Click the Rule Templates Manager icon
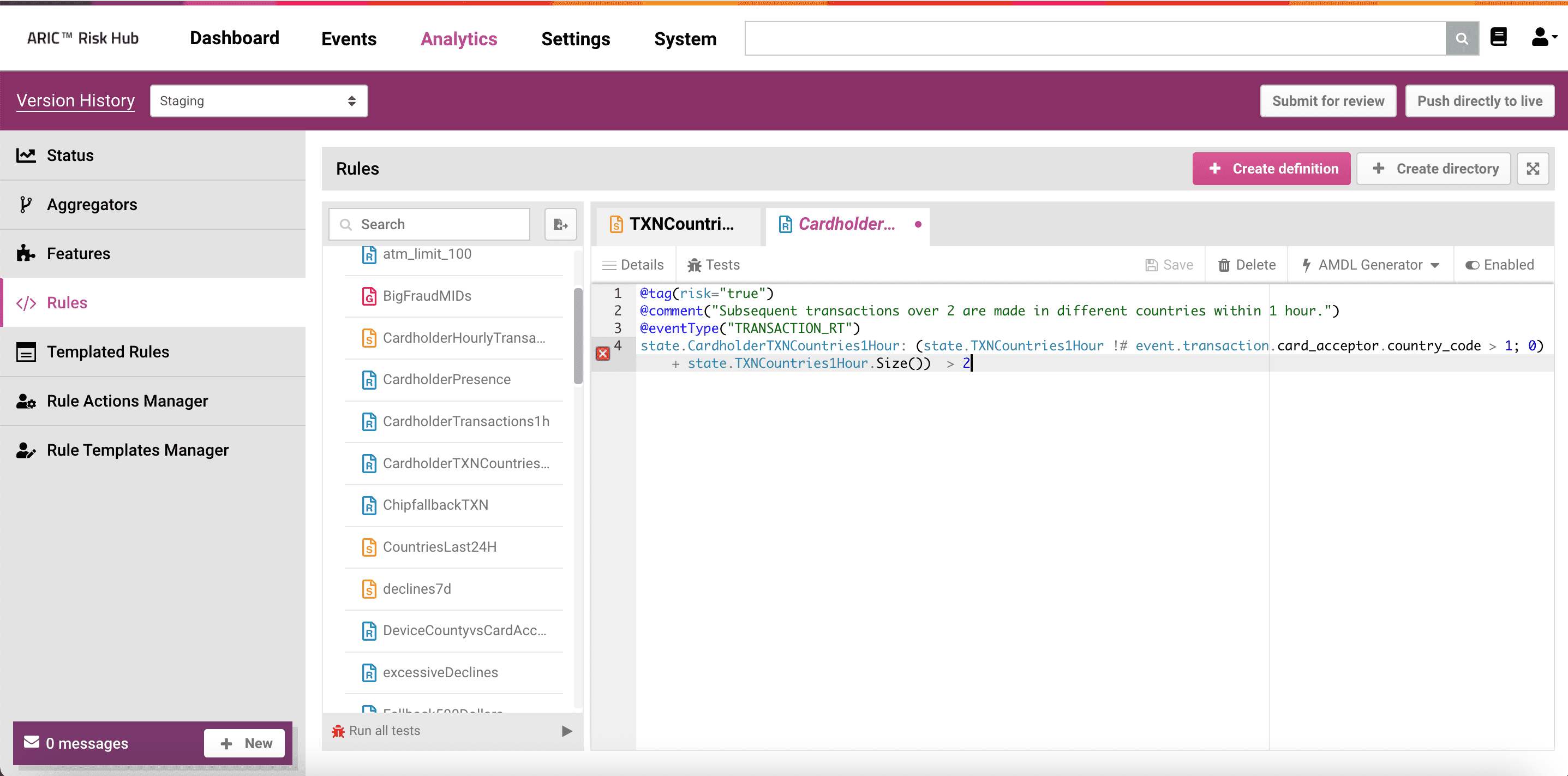This screenshot has height=776, width=1568. (26, 450)
